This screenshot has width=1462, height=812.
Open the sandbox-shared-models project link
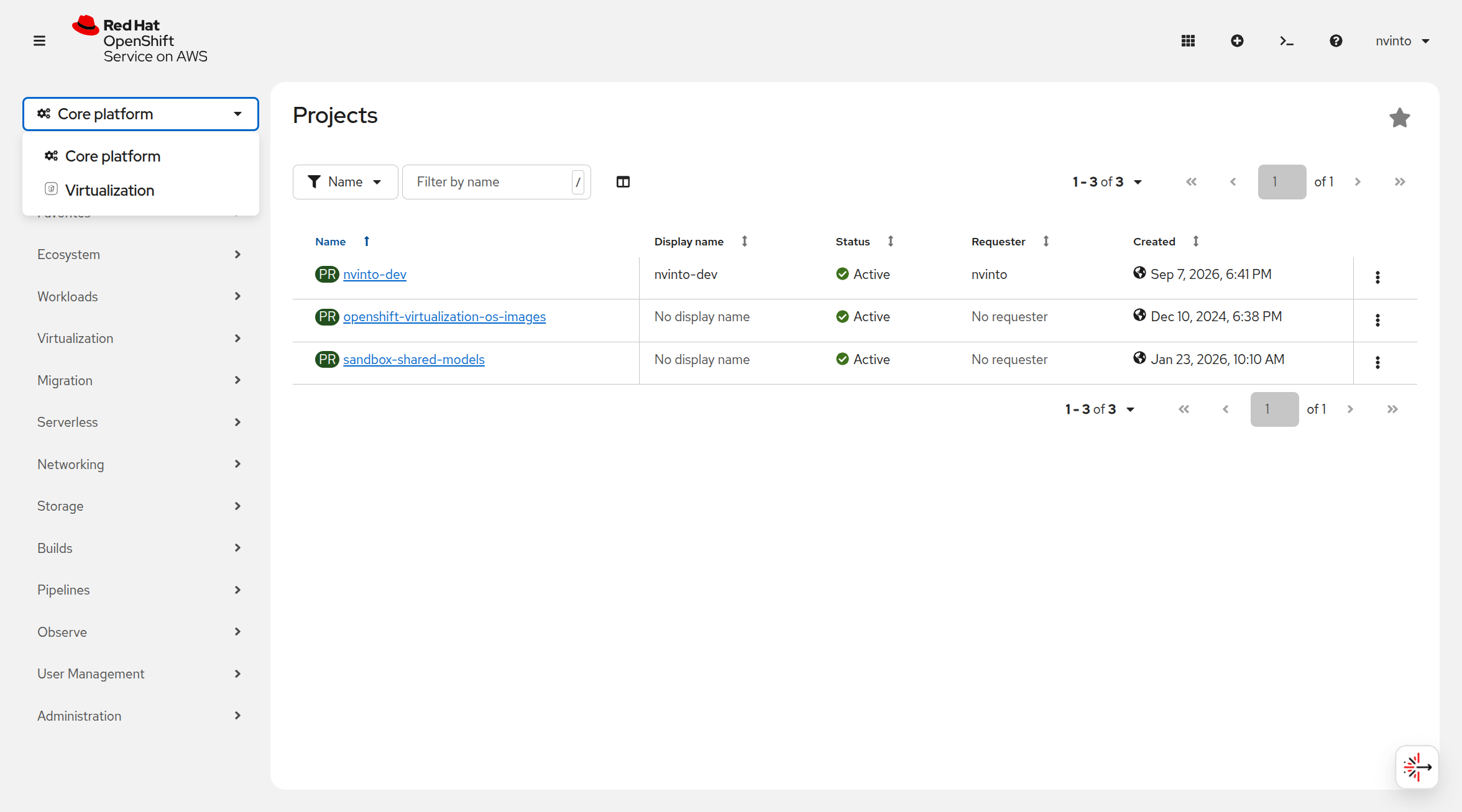pos(414,360)
